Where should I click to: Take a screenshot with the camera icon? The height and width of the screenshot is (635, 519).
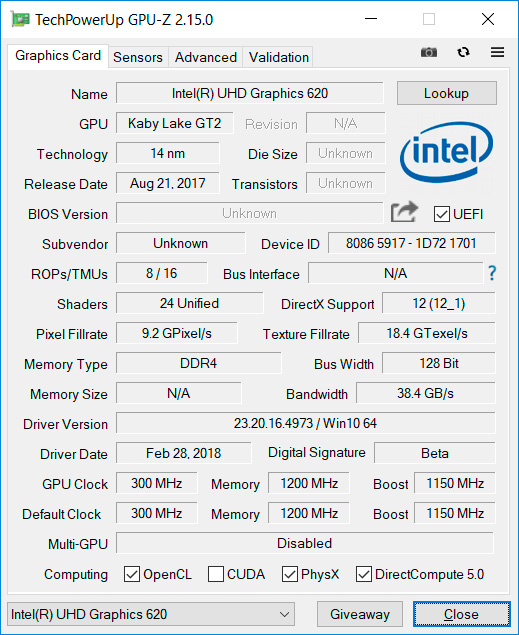point(429,52)
